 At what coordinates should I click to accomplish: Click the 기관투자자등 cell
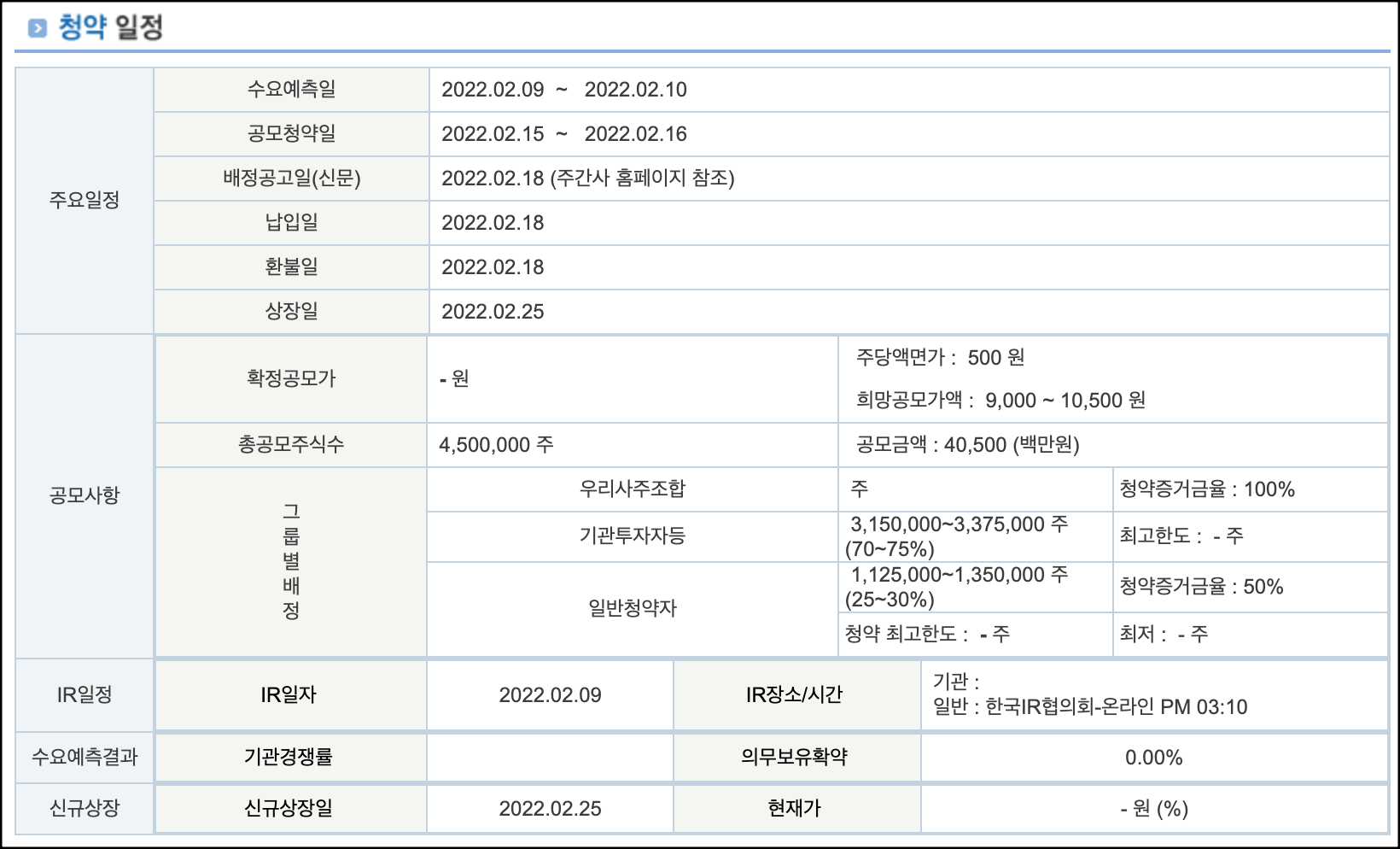[x=633, y=536]
